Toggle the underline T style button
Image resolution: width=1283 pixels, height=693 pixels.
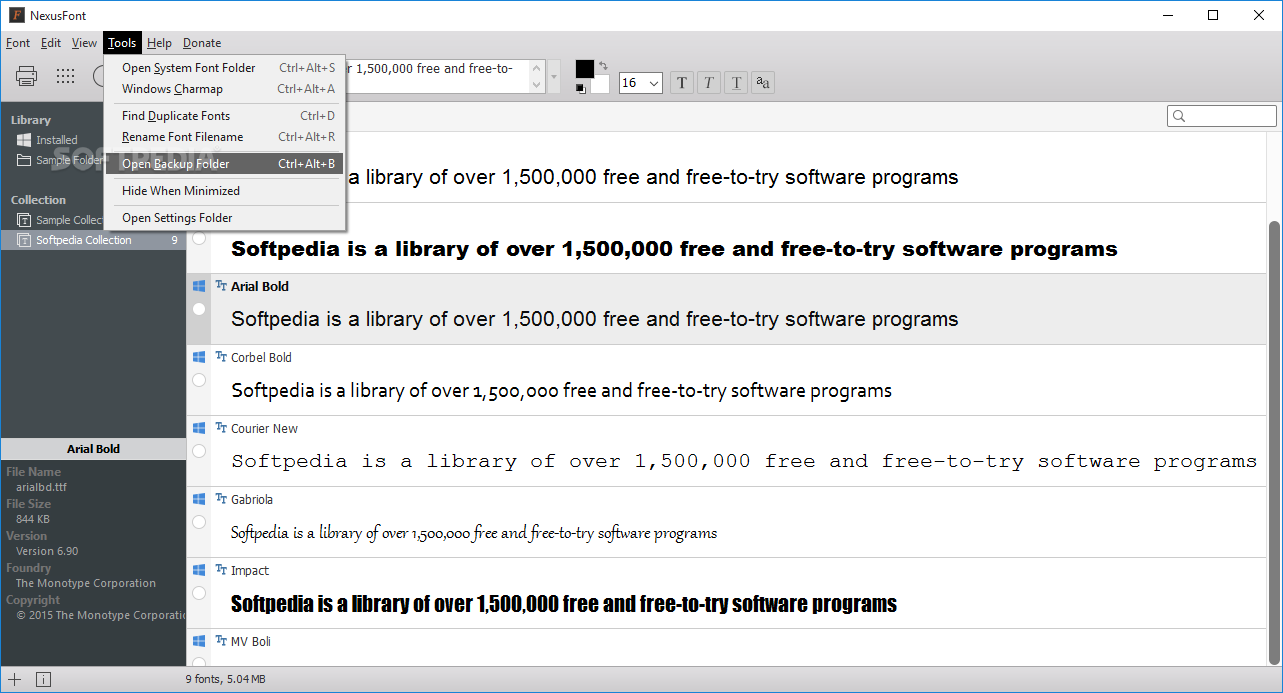pyautogui.click(x=736, y=83)
